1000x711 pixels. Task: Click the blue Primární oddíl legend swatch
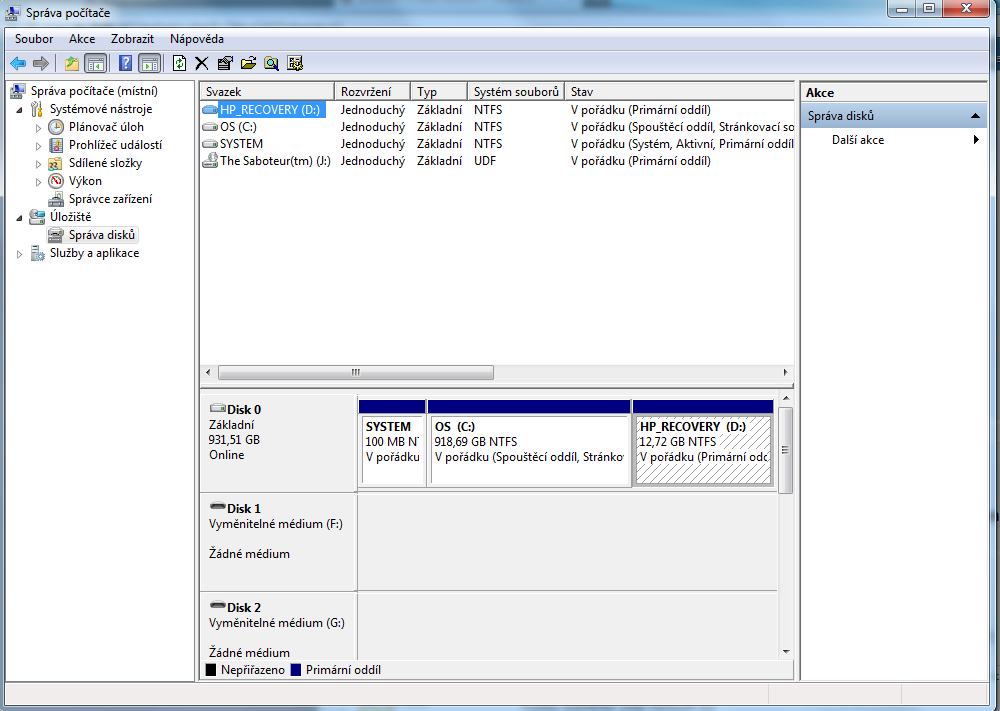pyautogui.click(x=295, y=670)
